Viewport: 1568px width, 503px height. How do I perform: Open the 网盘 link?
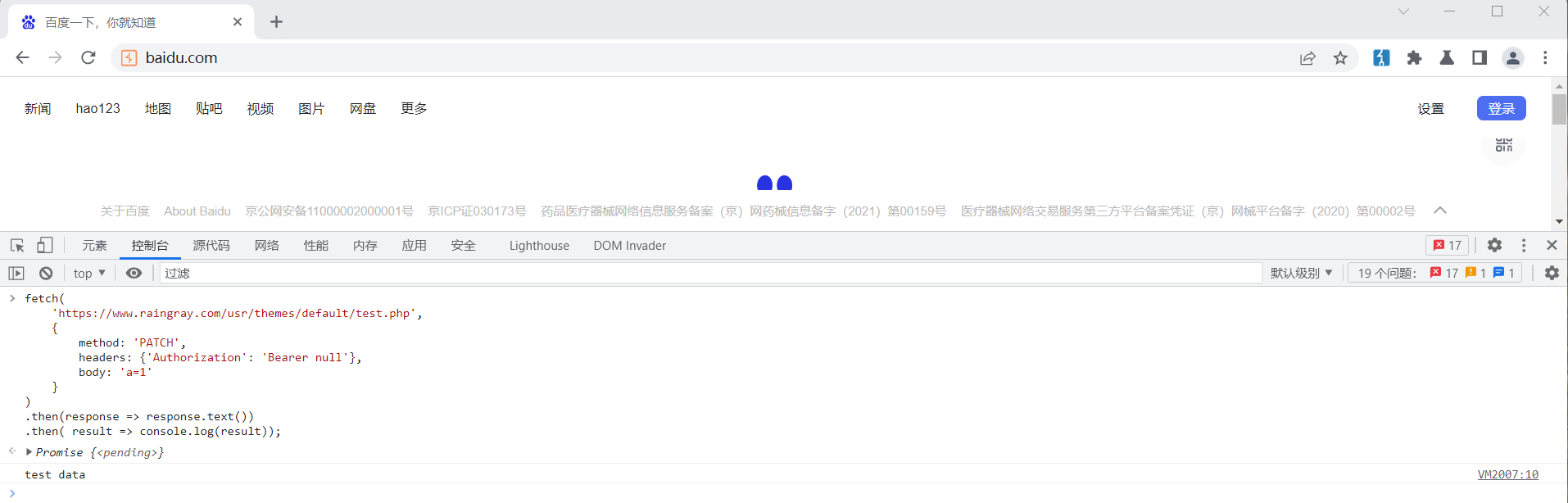click(x=363, y=108)
